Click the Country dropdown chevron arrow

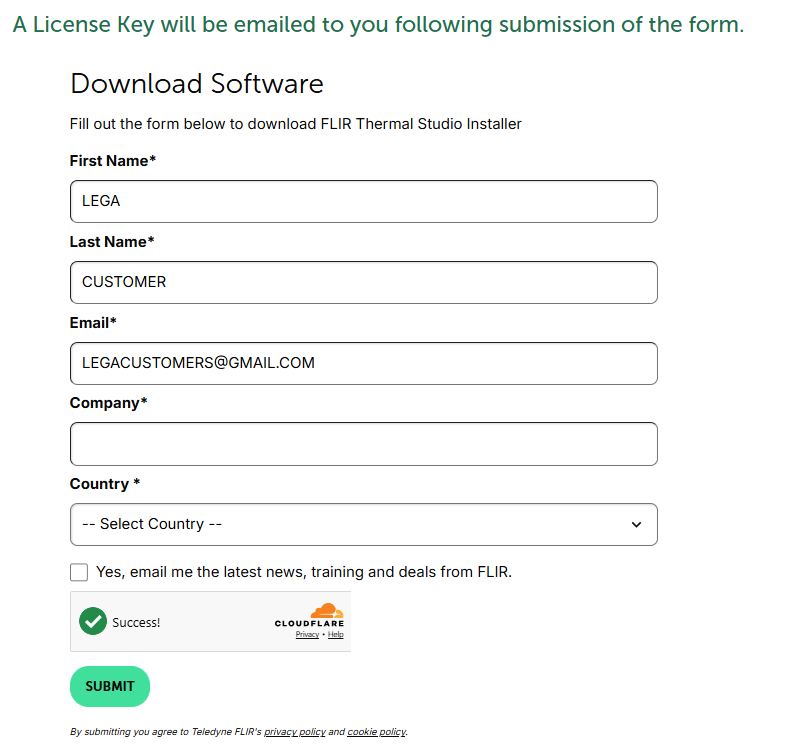636,525
